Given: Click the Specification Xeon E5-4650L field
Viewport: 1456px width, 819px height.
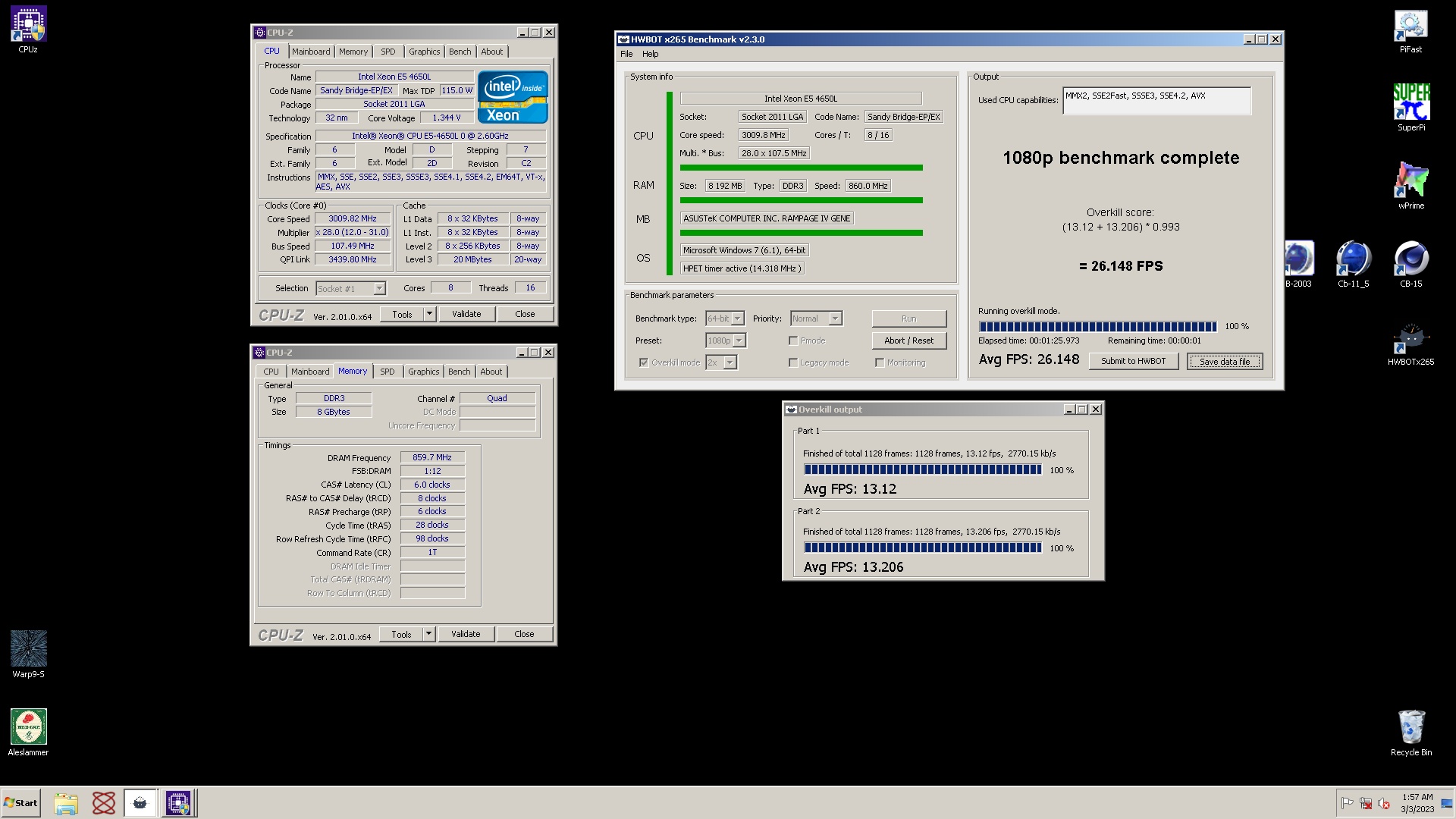Looking at the screenshot, I should 430,136.
